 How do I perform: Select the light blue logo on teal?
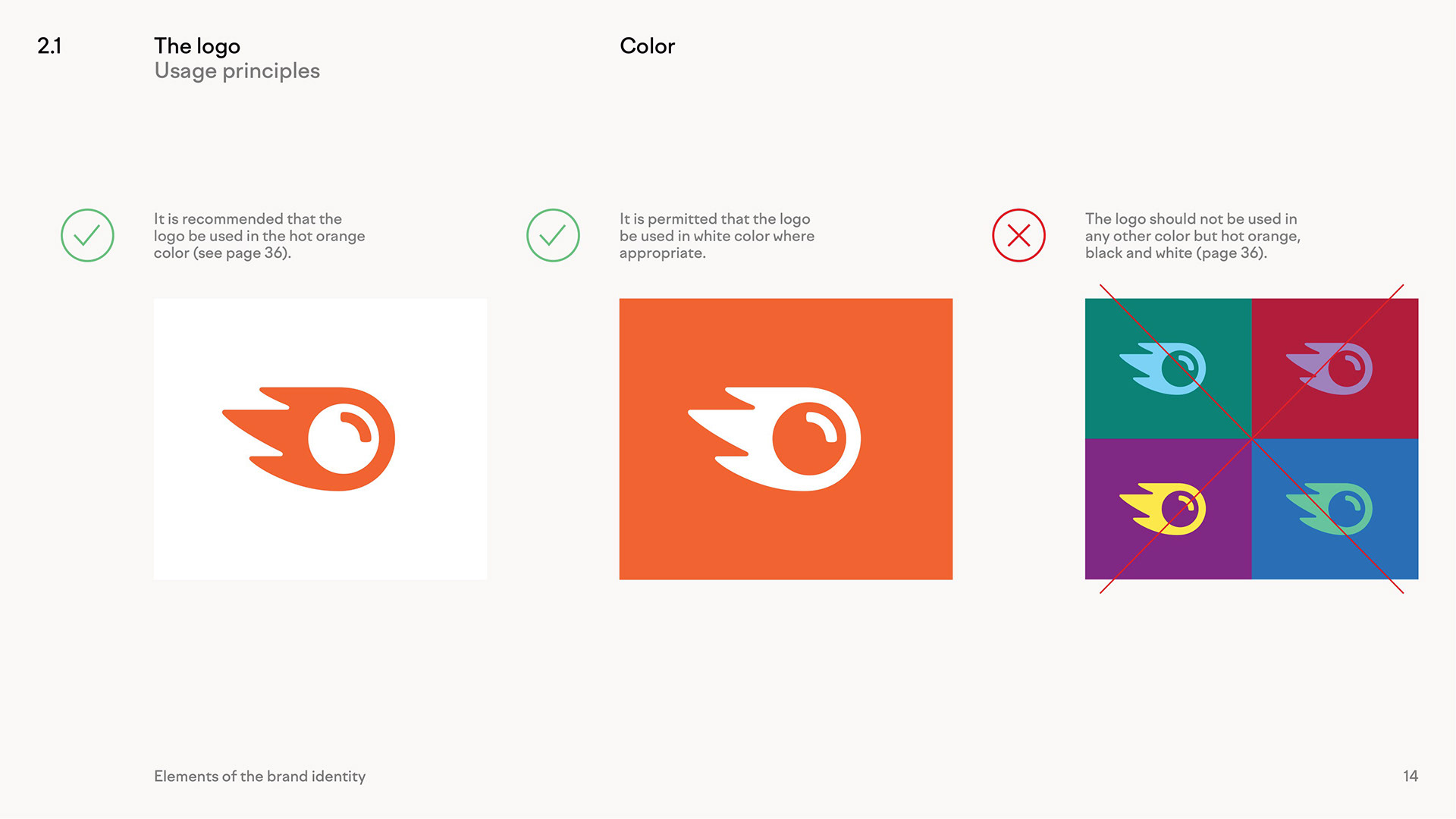(x=1163, y=369)
